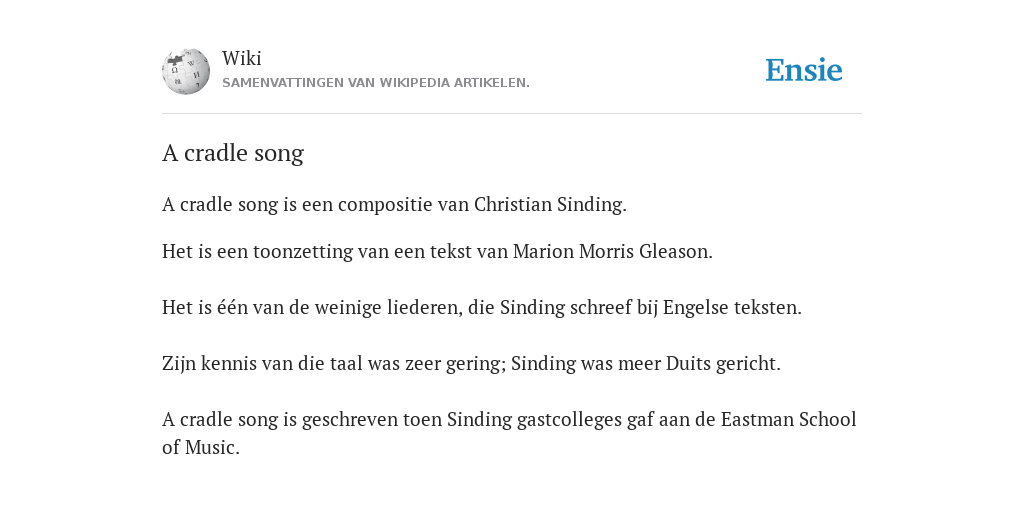Click the sentence about Engelse teksten
This screenshot has height=512, width=1024.
pyautogui.click(x=482, y=308)
